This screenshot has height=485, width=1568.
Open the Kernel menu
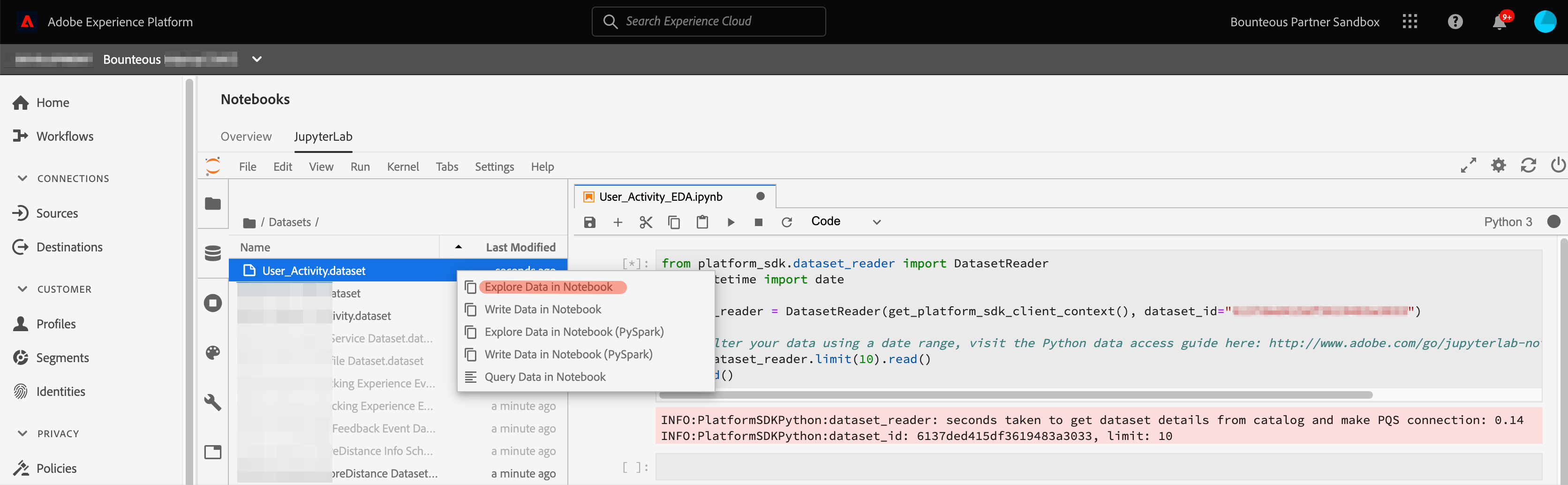click(403, 167)
